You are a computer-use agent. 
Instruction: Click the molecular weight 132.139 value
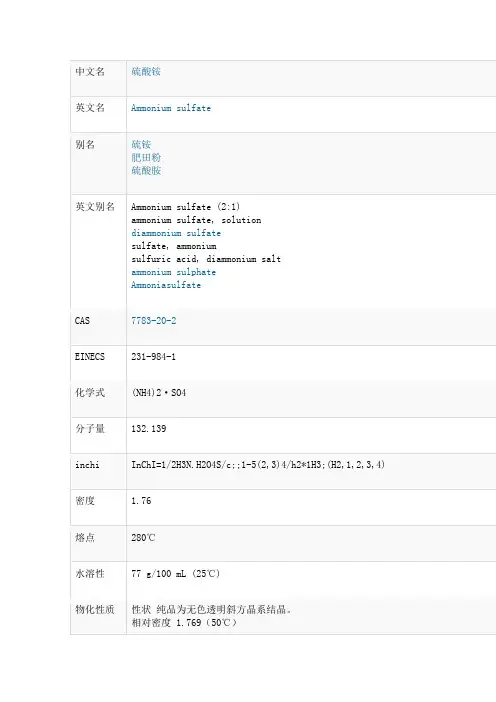coord(149,428)
